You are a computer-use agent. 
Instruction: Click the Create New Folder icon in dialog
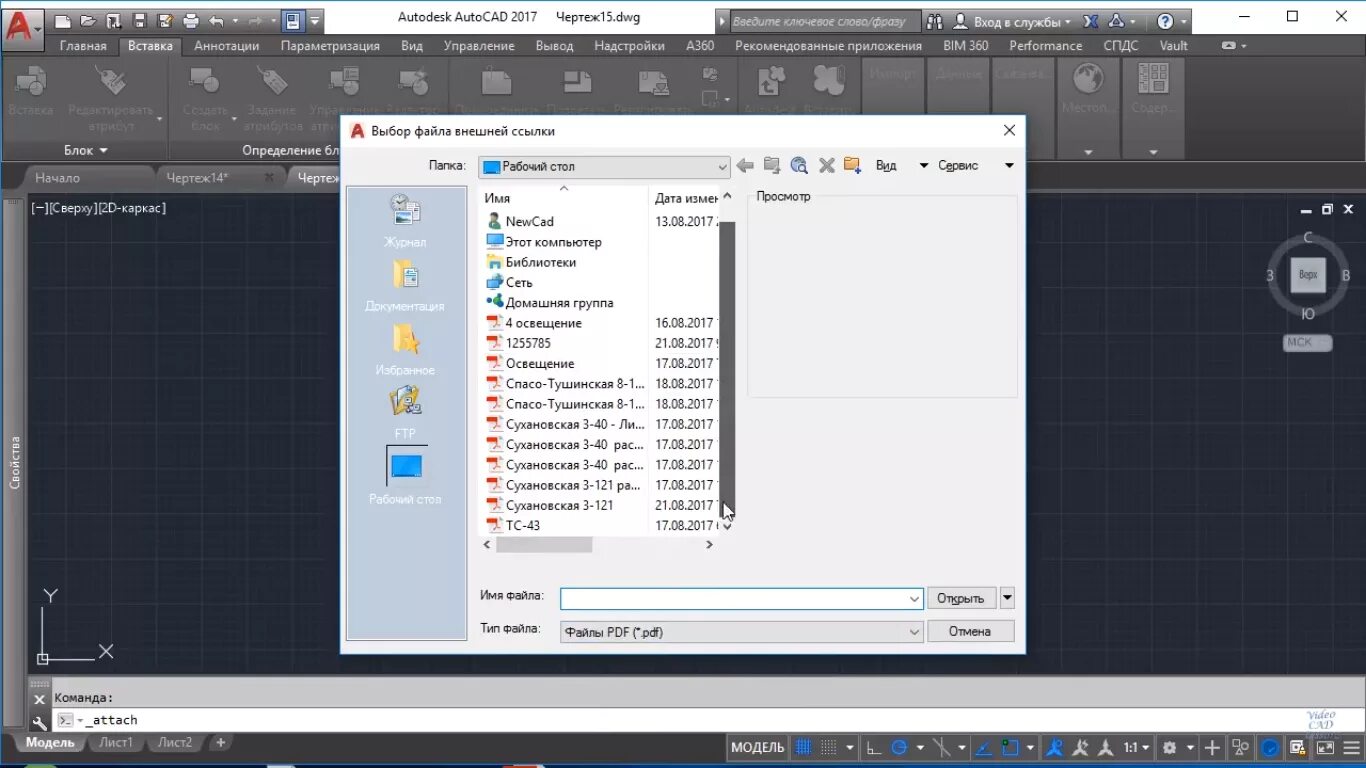[x=852, y=166]
